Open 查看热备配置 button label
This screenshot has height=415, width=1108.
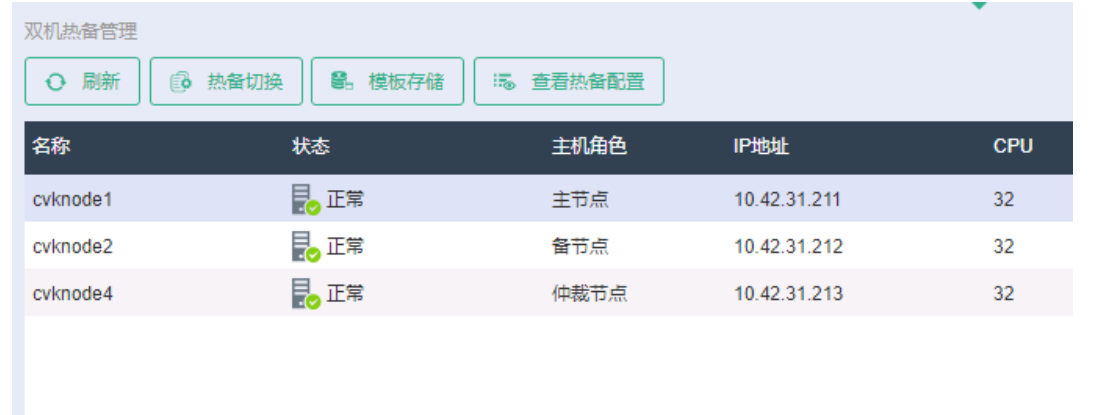click(588, 82)
